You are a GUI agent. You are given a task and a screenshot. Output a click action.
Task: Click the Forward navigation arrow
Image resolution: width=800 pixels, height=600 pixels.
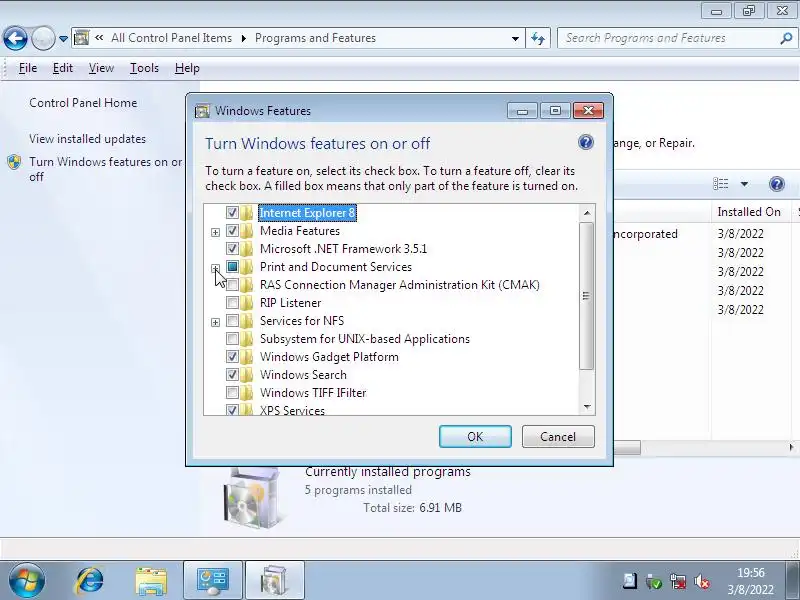point(43,38)
